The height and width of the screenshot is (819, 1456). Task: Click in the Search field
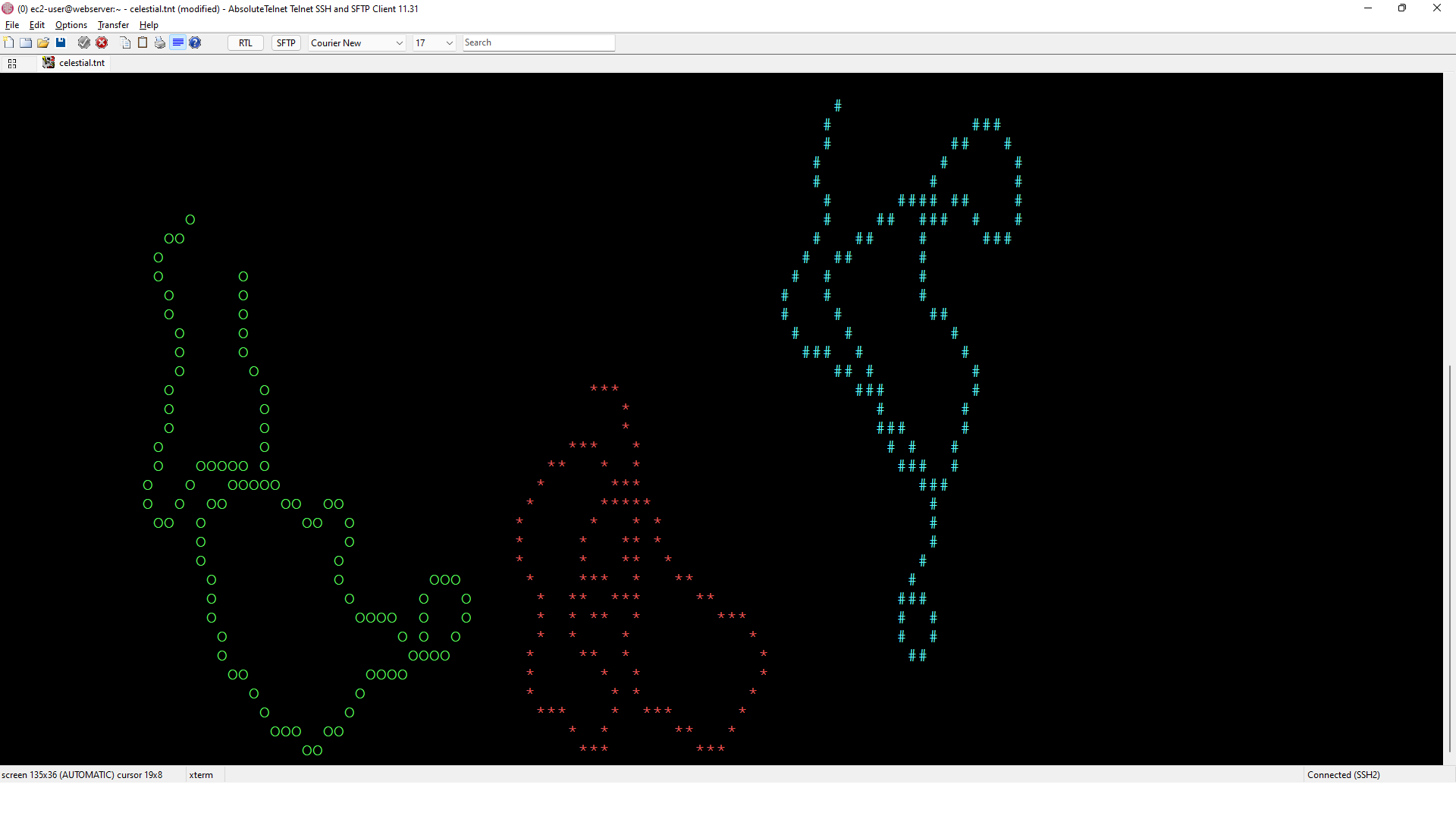(x=538, y=42)
